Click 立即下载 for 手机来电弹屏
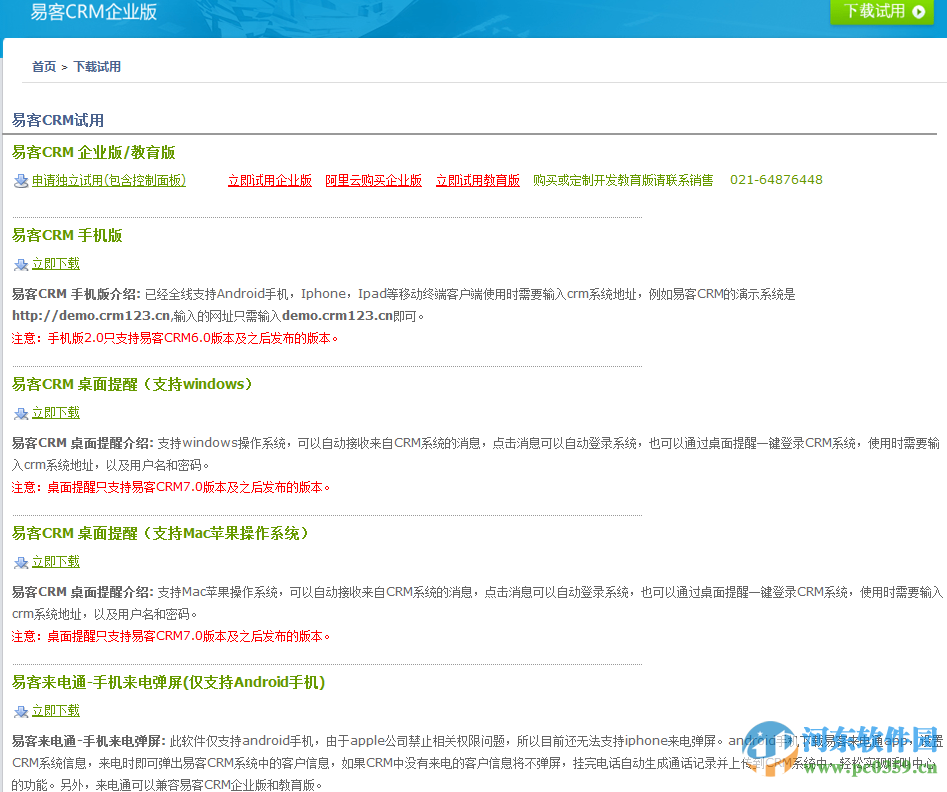The image size is (947, 792). [x=58, y=711]
